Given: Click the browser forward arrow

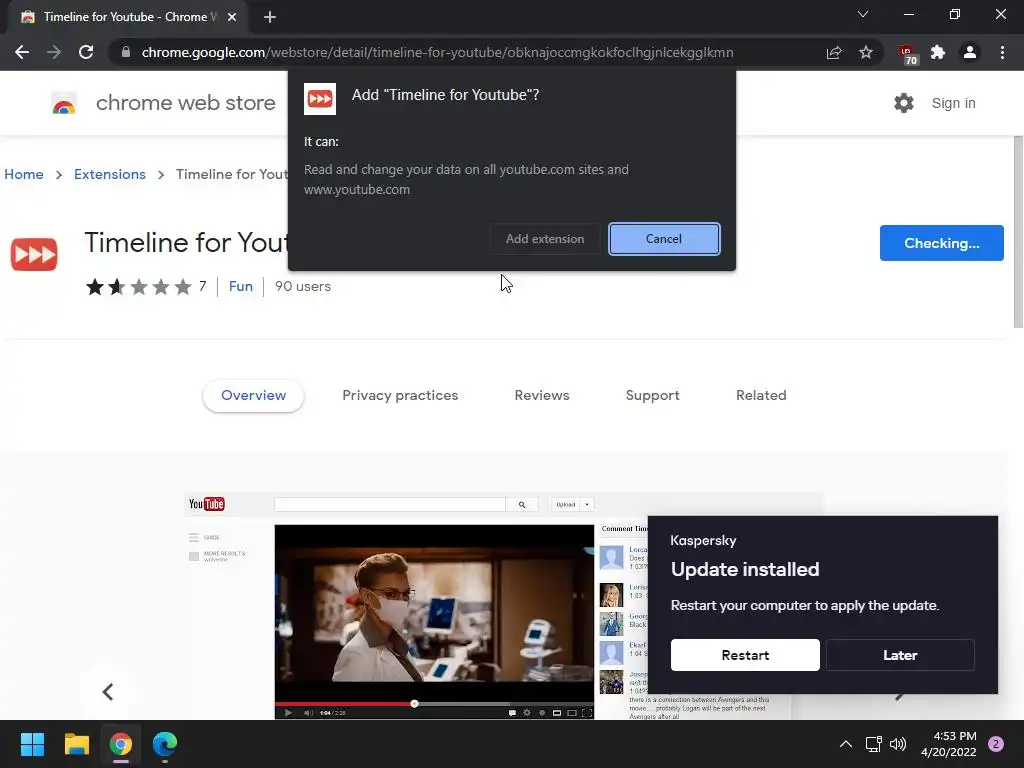Looking at the screenshot, I should (54, 52).
